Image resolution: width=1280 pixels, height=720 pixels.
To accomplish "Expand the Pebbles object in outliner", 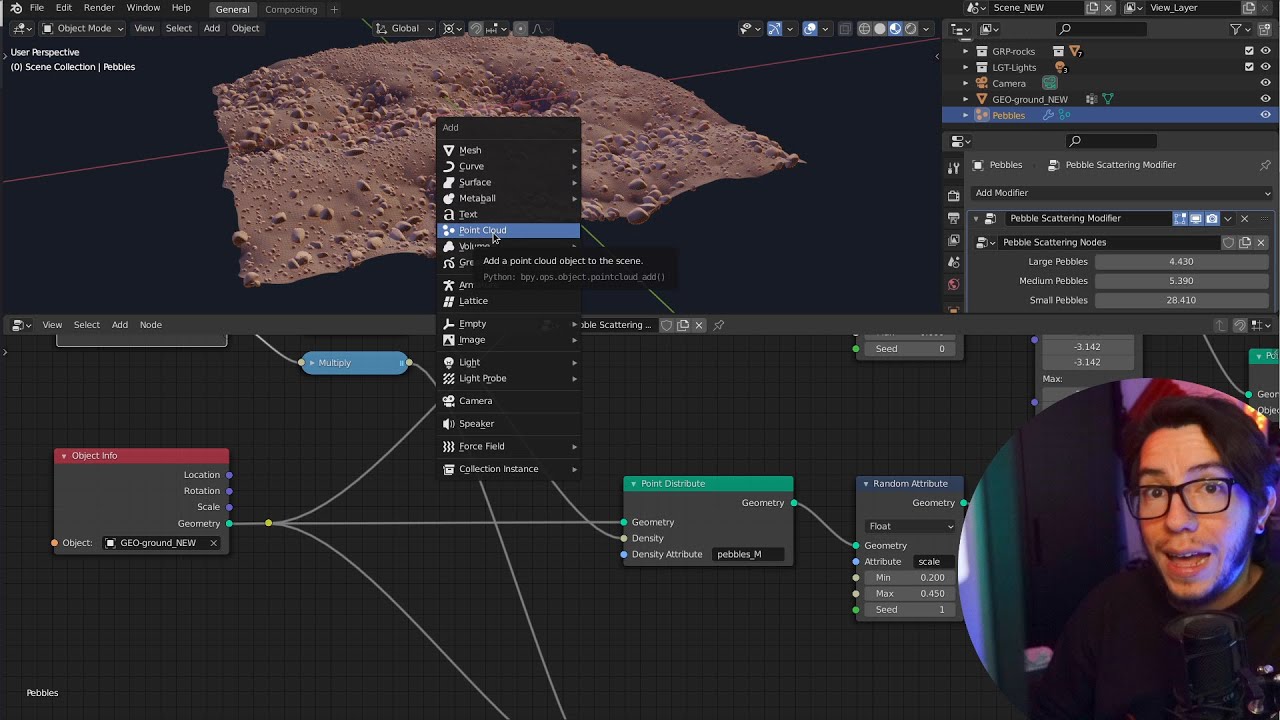I will [966, 115].
